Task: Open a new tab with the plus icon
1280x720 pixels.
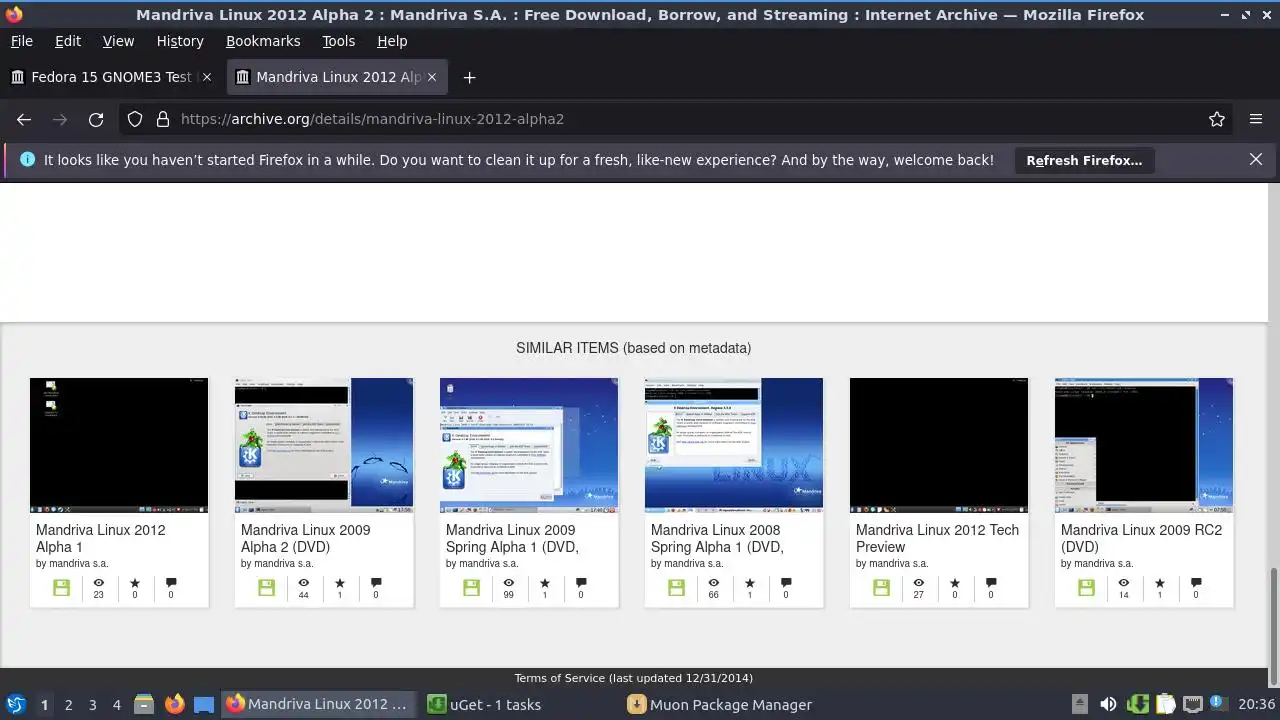Action: point(469,77)
